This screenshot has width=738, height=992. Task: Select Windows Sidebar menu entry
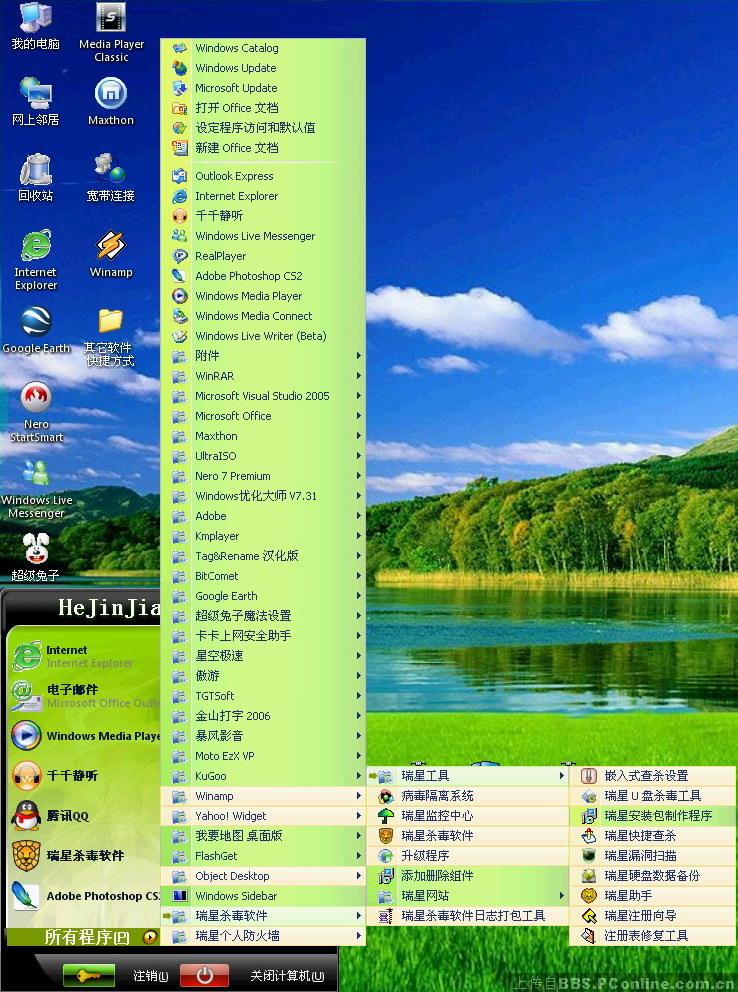pyautogui.click(x=263, y=896)
